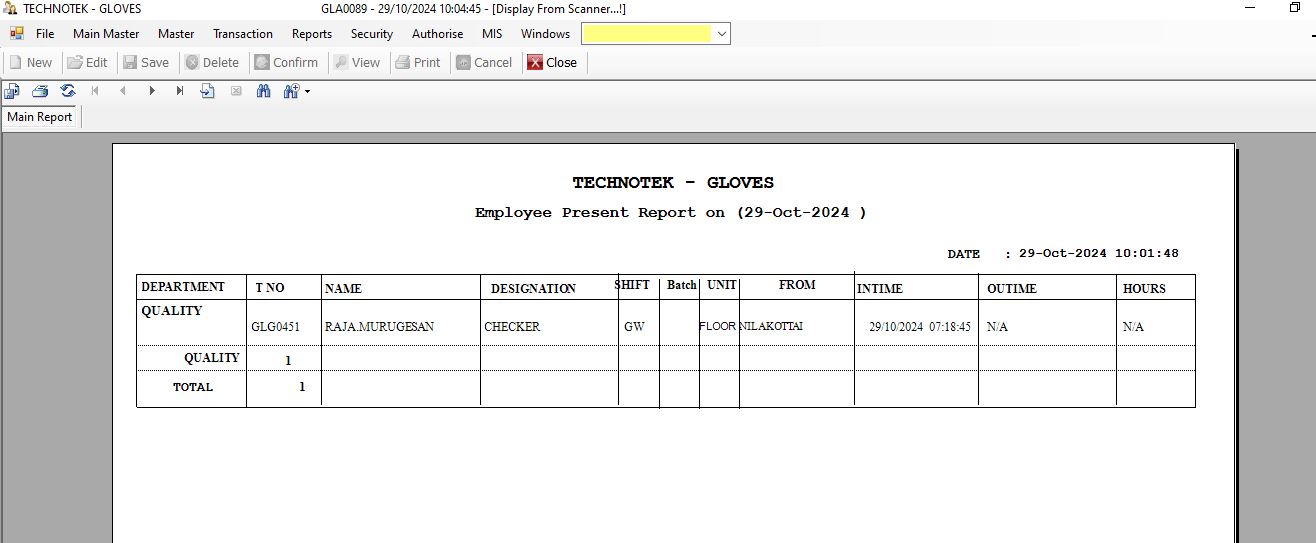Click the red Close toolbar button
The width and height of the screenshot is (1316, 543).
coord(552,62)
